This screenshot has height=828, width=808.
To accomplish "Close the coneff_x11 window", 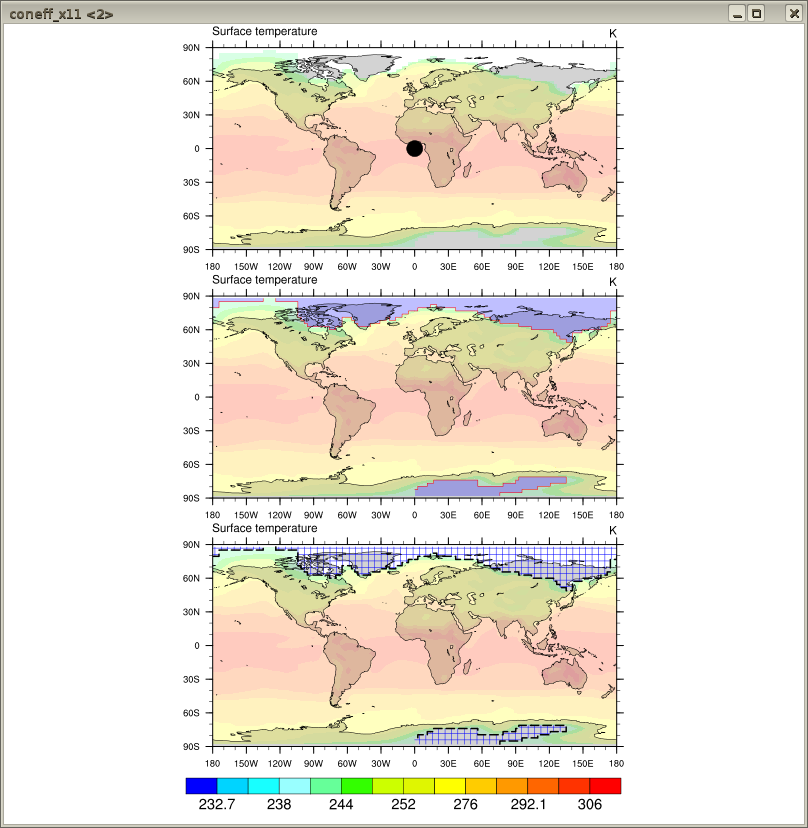I will pos(793,14).
